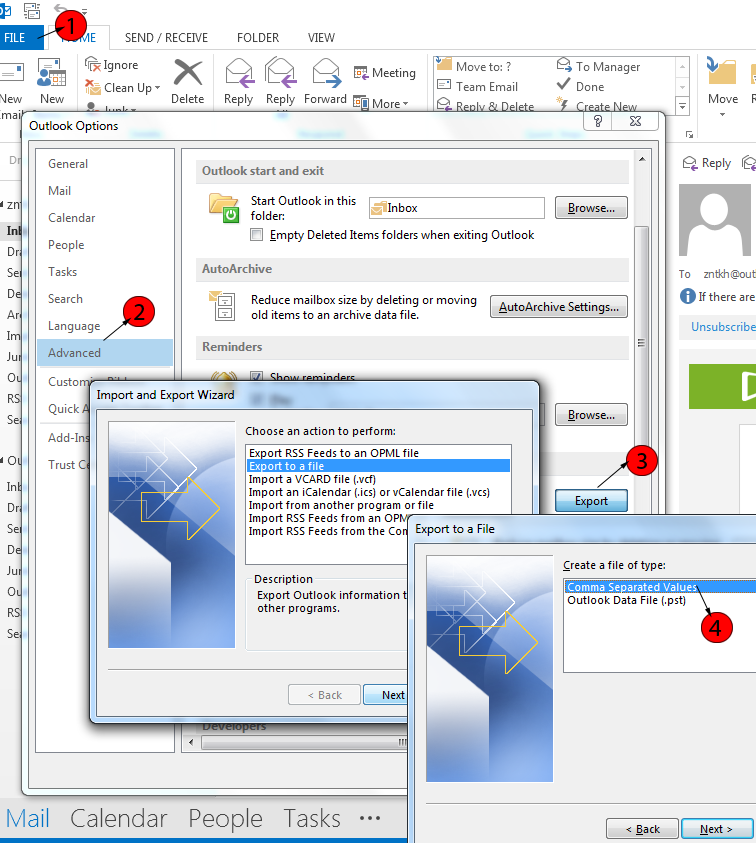Click Browse button for reminder sound
This screenshot has width=756, height=843.
[x=591, y=415]
